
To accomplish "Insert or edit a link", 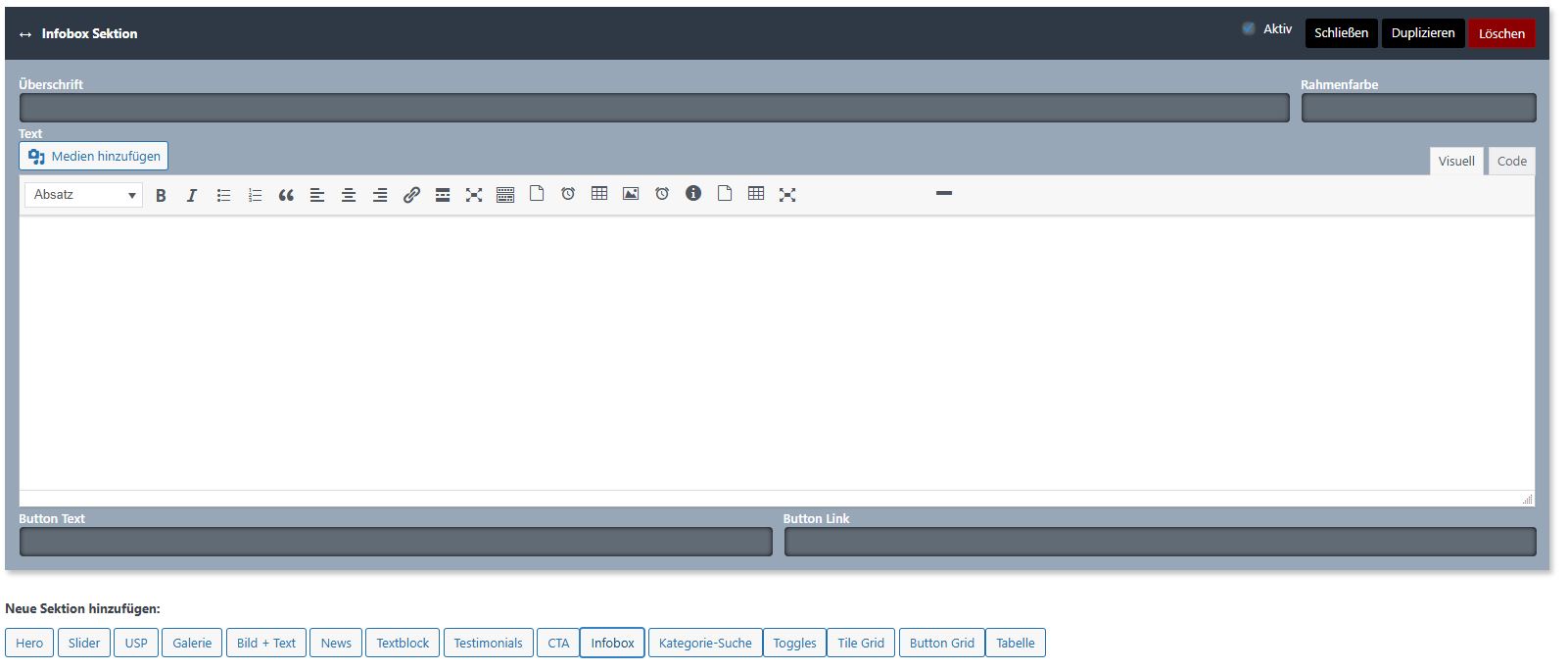I will point(411,195).
